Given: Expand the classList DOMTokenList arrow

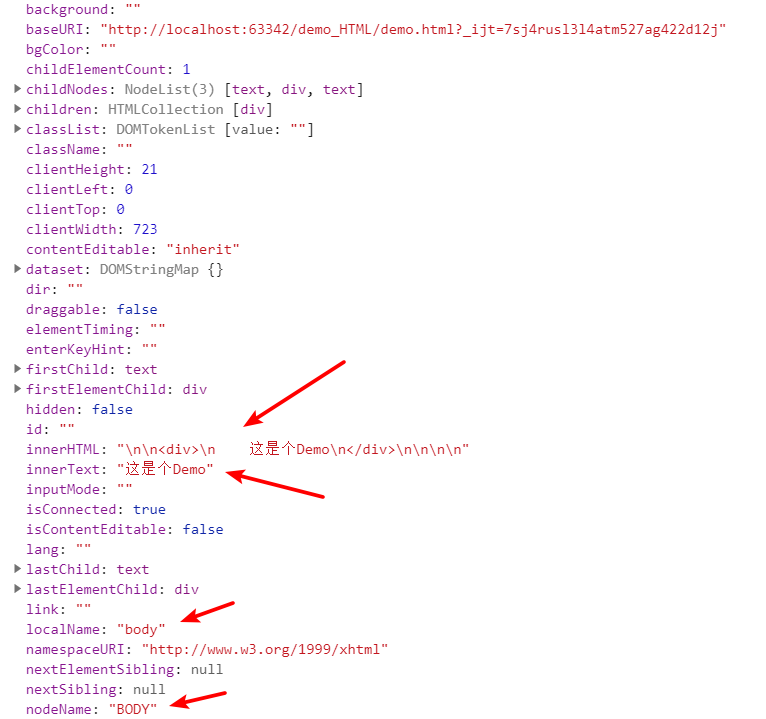Looking at the screenshot, I should (18, 129).
